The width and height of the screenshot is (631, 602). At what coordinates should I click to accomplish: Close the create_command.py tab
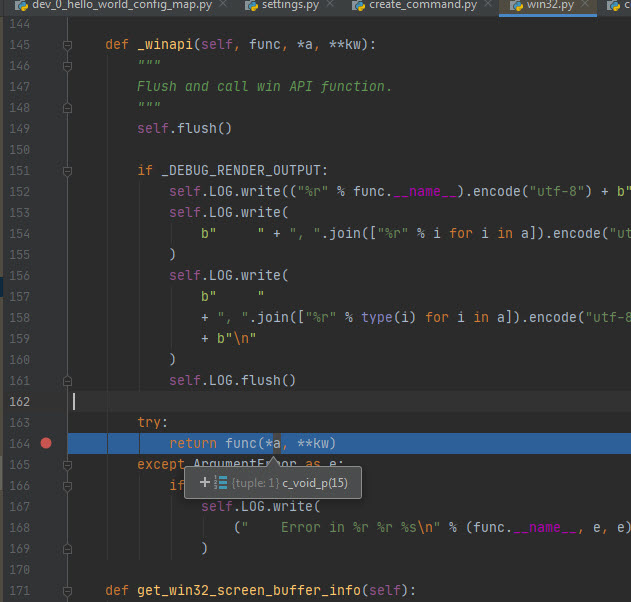coord(488,4)
